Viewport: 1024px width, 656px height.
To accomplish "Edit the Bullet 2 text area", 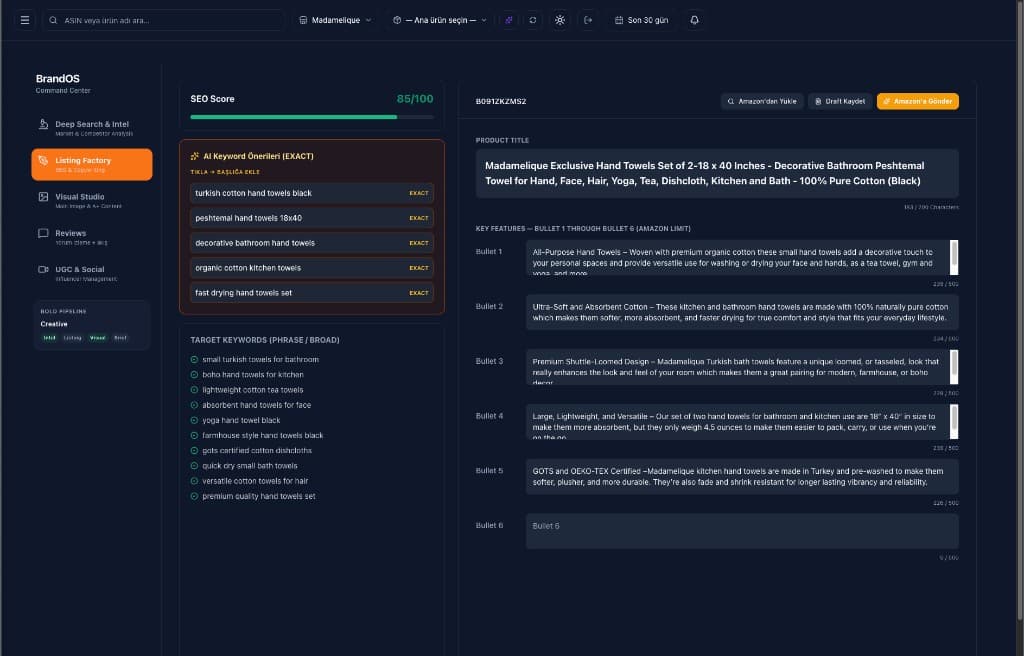I will (x=742, y=312).
